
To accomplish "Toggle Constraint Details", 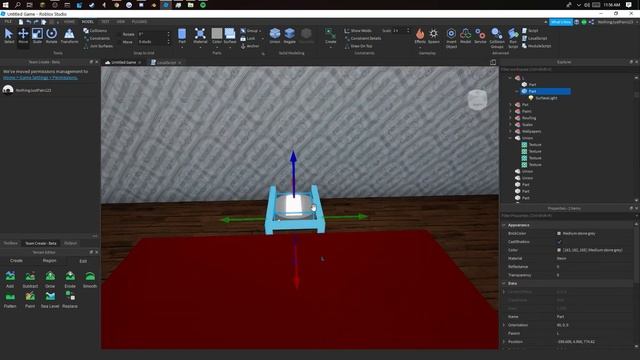I will click(x=362, y=38).
